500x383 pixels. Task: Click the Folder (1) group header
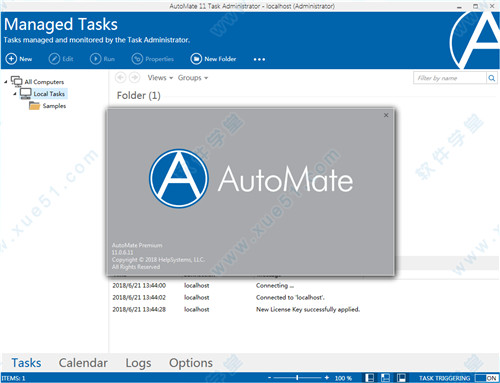tap(139, 96)
